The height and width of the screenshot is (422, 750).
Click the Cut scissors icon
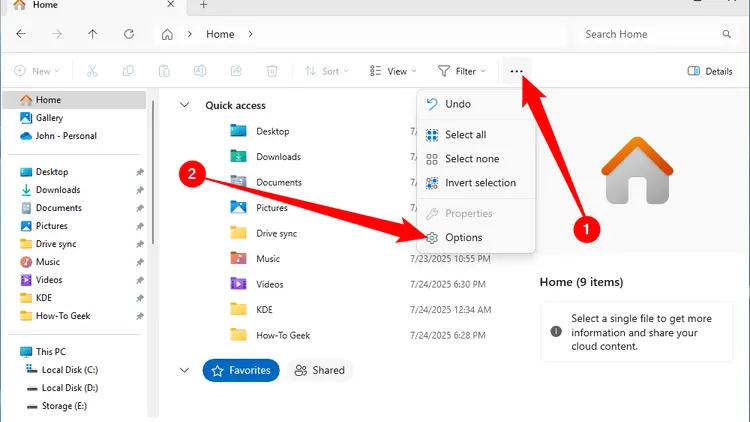click(x=92, y=71)
